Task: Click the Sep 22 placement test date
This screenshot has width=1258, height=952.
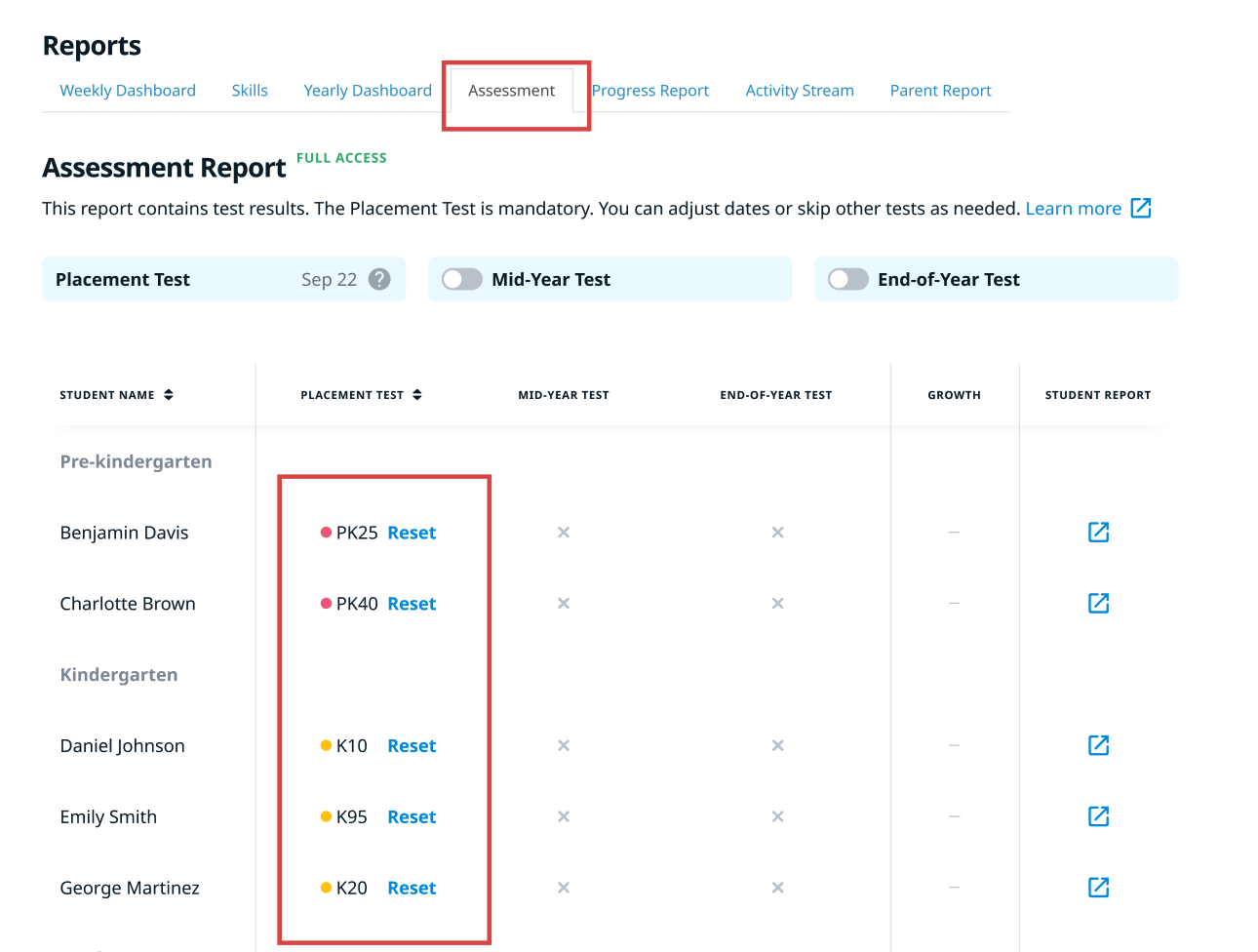Action: [x=329, y=280]
